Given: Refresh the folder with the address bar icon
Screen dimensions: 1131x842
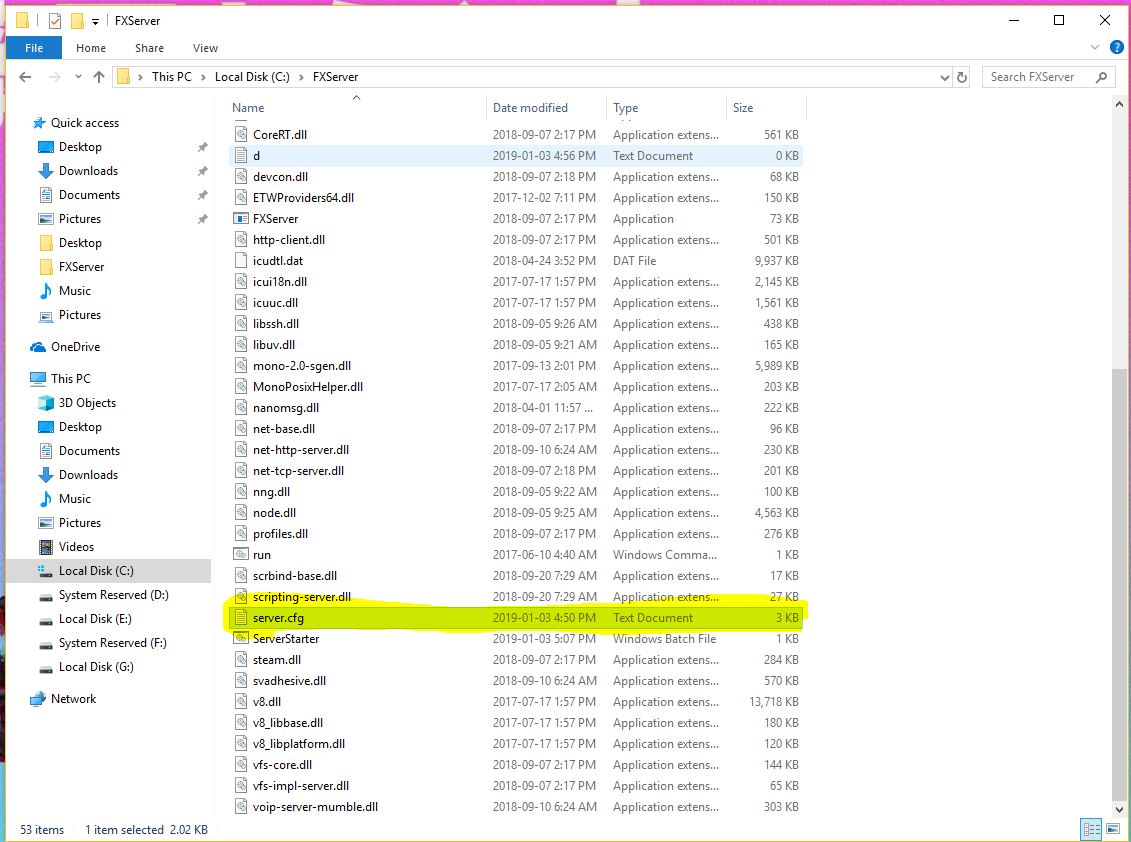Looking at the screenshot, I should pyautogui.click(x=959, y=76).
